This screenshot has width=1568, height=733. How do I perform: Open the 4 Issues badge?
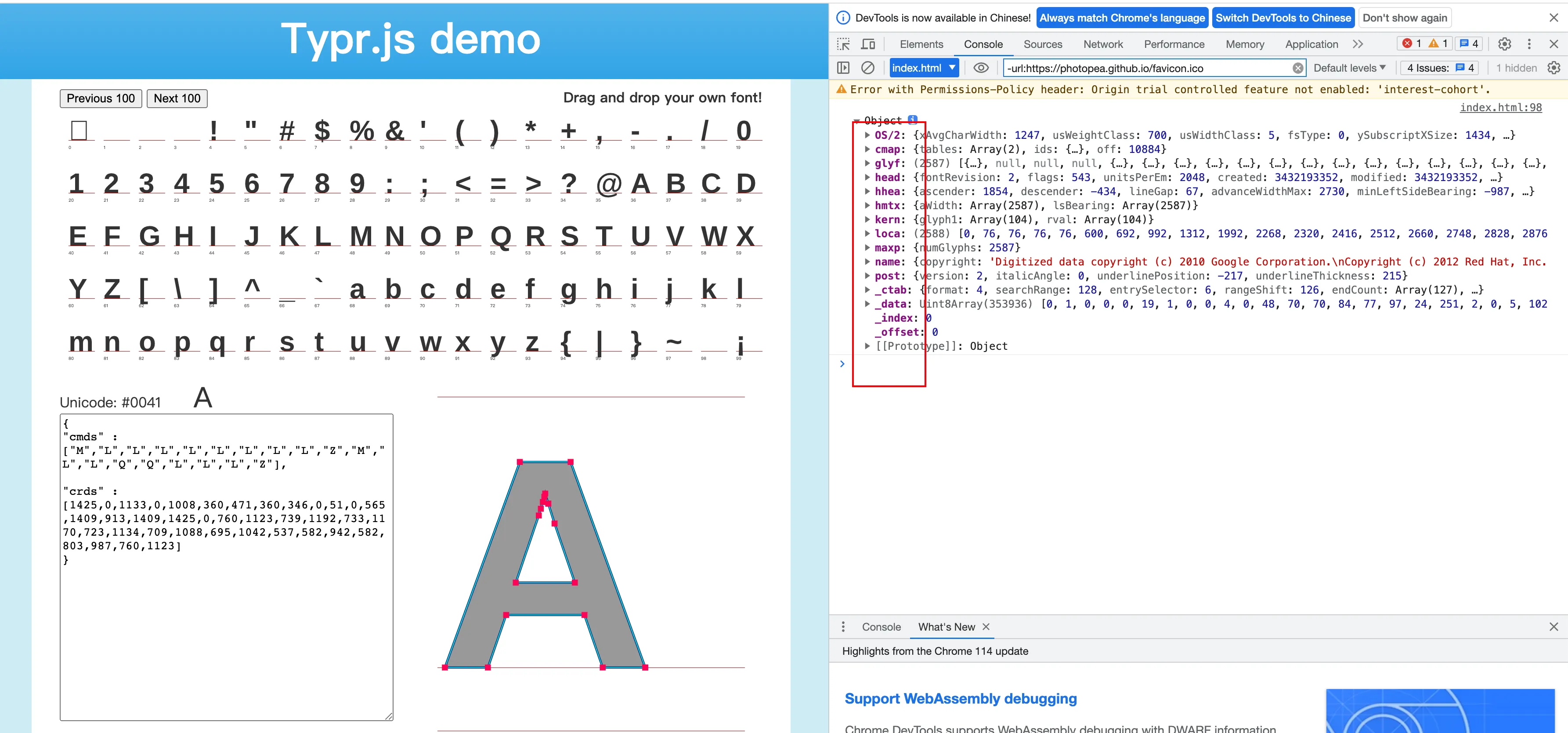click(1440, 68)
